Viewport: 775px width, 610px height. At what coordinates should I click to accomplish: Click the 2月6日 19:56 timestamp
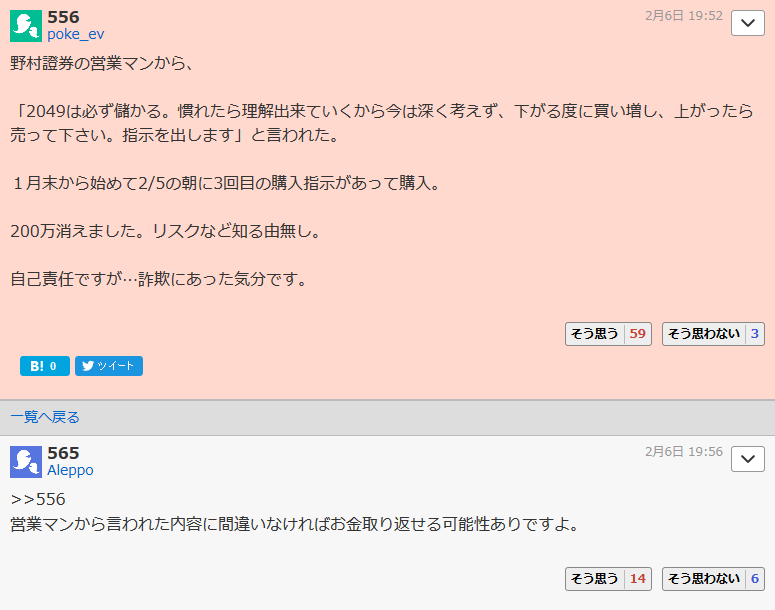point(684,452)
